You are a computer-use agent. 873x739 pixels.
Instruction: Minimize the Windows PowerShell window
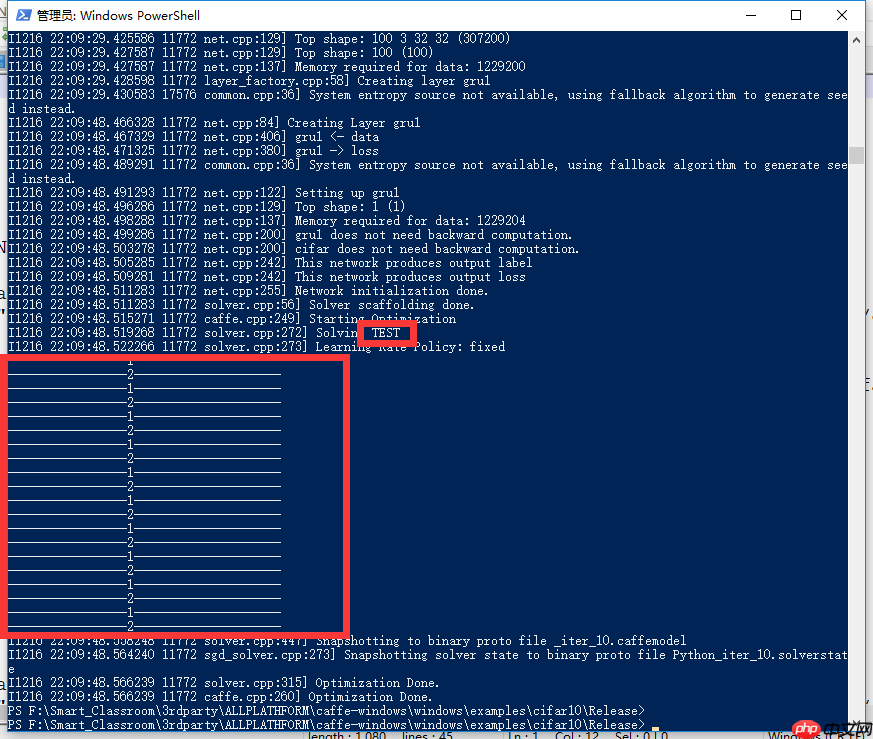[x=751, y=15]
